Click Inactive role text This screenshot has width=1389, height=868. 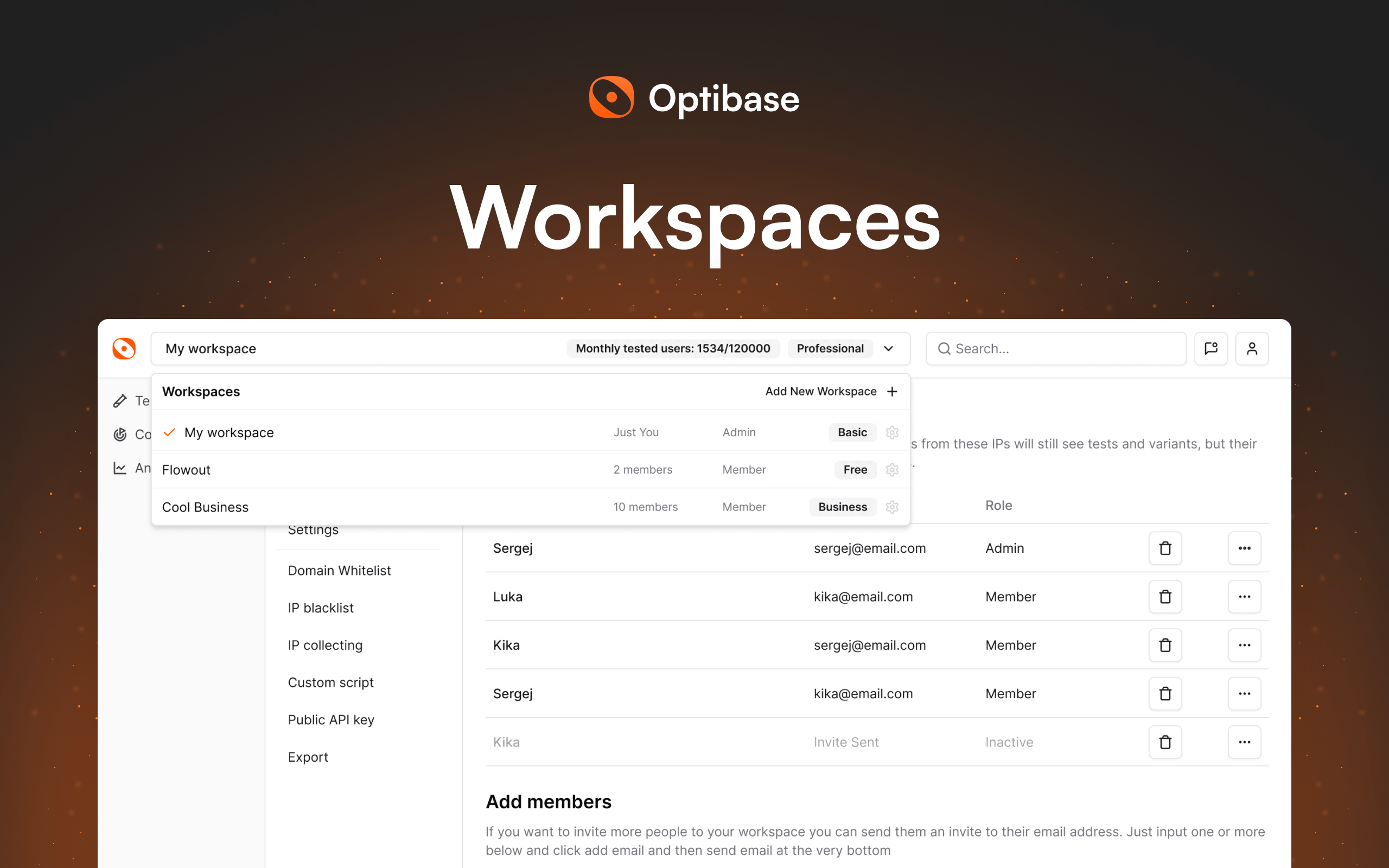click(1009, 742)
